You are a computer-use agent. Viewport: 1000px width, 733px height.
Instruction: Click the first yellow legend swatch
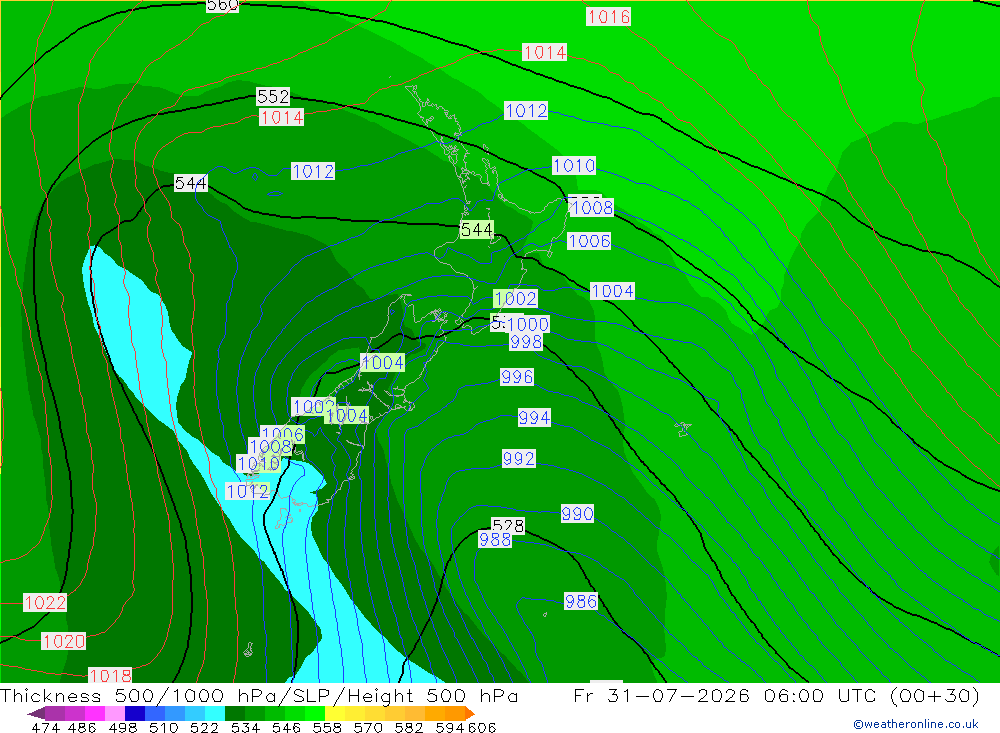click(x=335, y=713)
